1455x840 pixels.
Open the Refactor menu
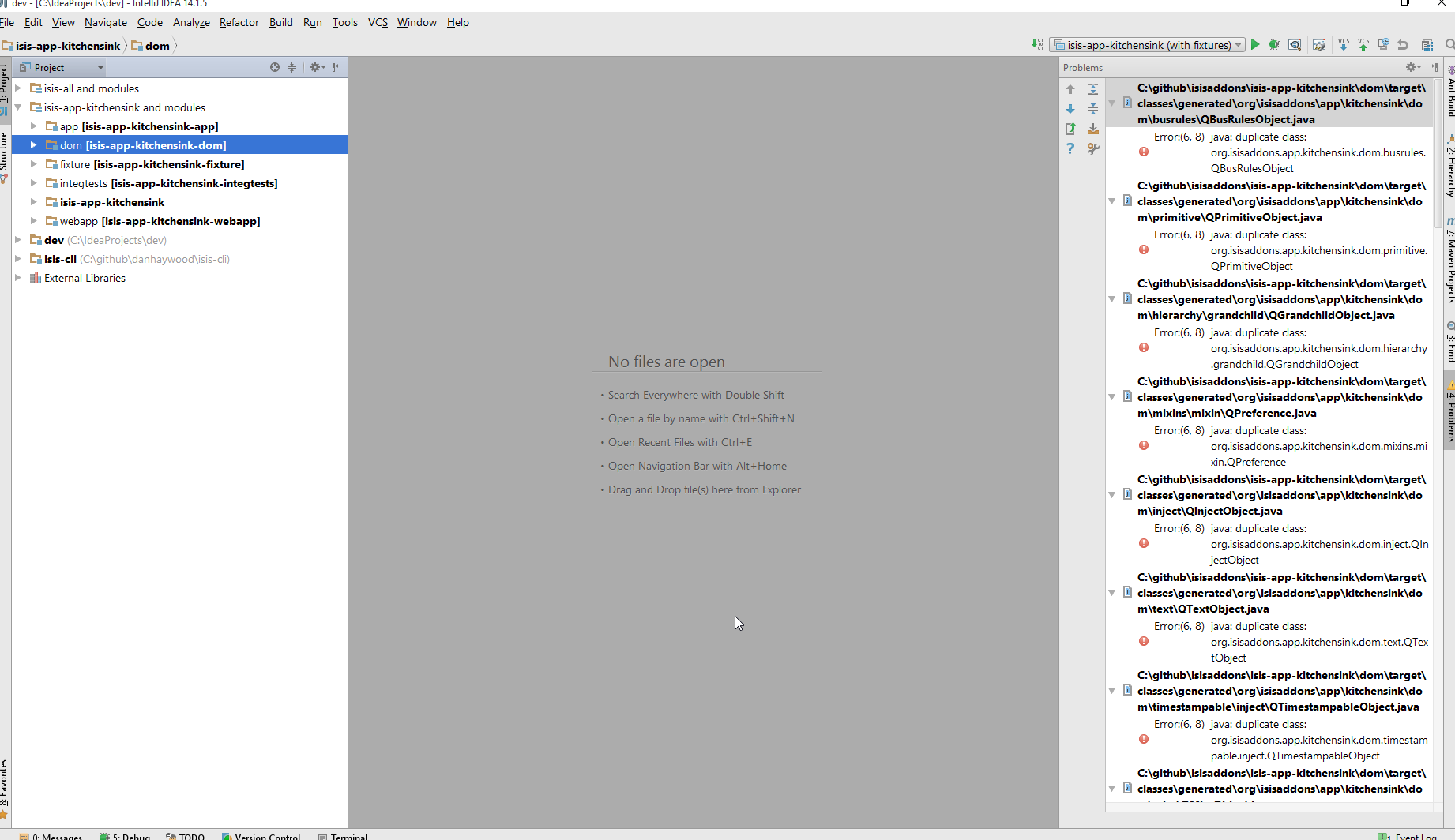pos(239,22)
